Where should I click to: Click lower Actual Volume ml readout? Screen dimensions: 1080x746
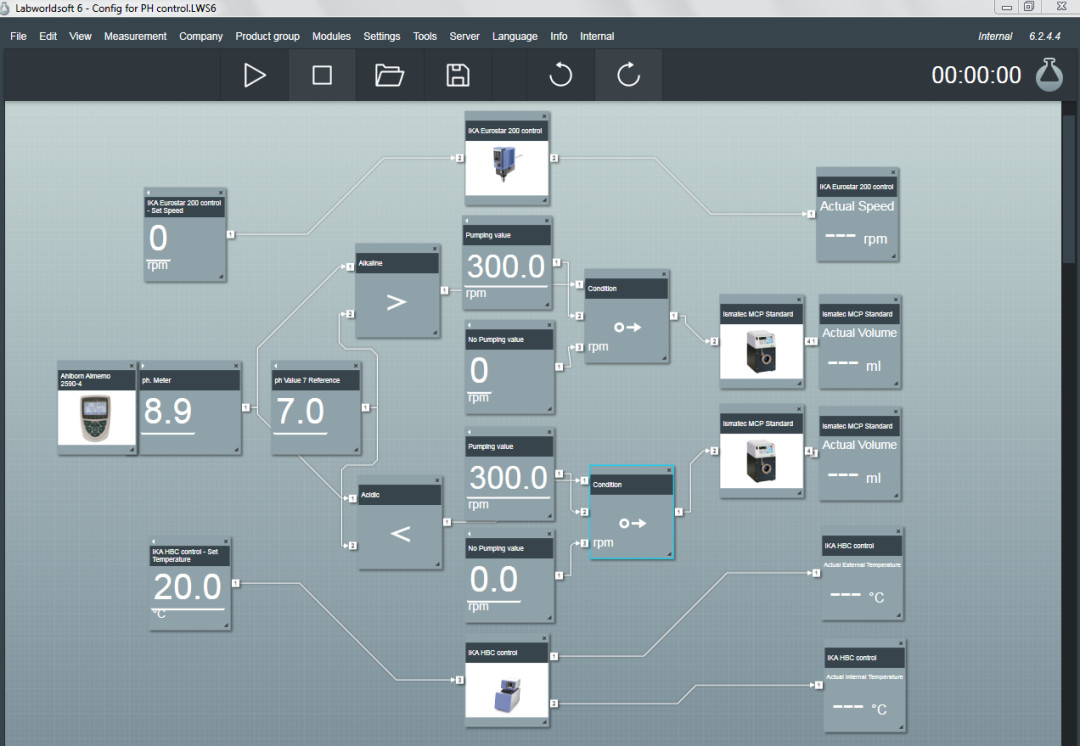click(x=855, y=477)
